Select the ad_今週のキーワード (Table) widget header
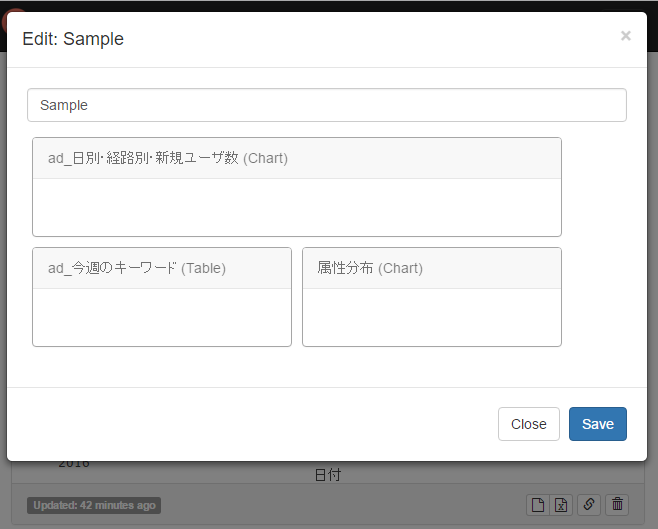 pyautogui.click(x=162, y=268)
